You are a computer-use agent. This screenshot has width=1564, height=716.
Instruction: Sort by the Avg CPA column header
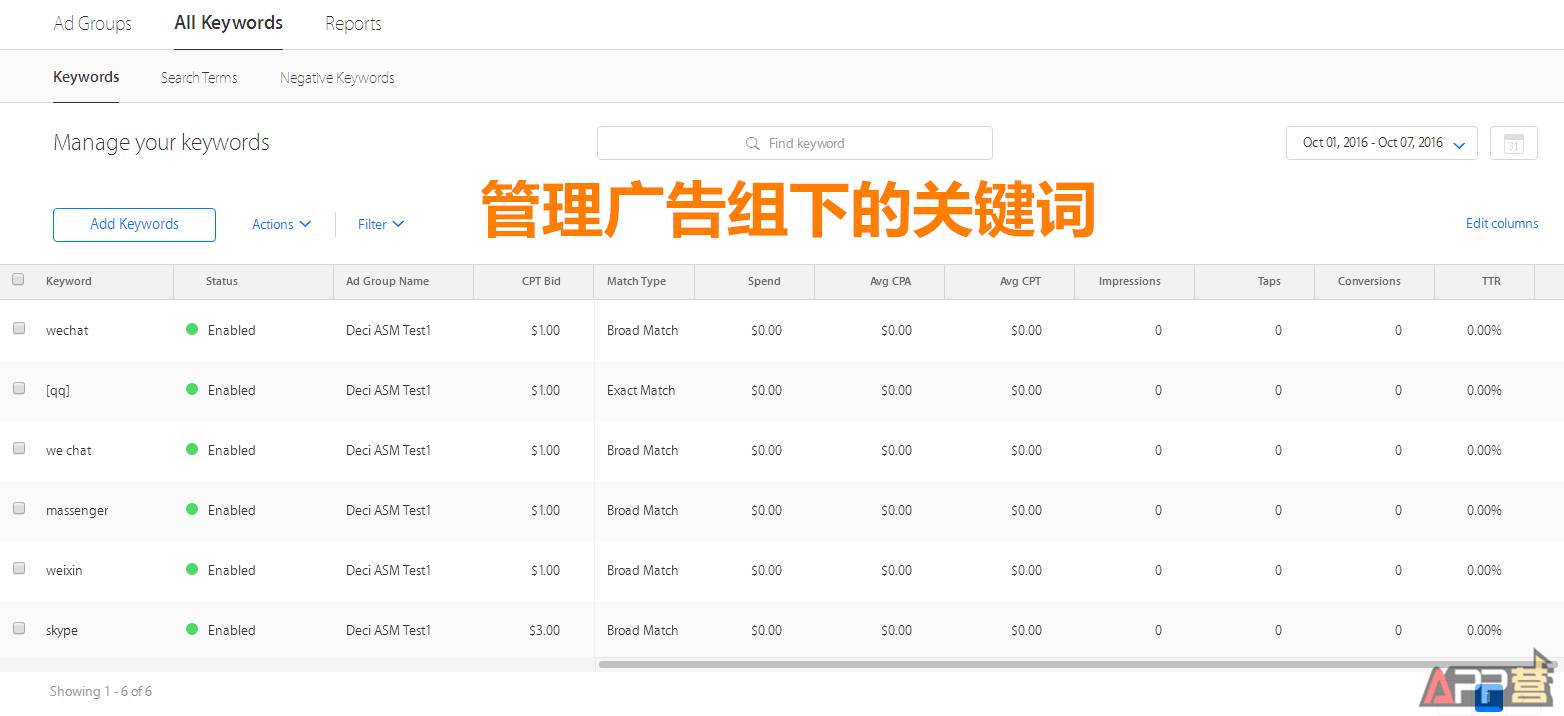[890, 281]
